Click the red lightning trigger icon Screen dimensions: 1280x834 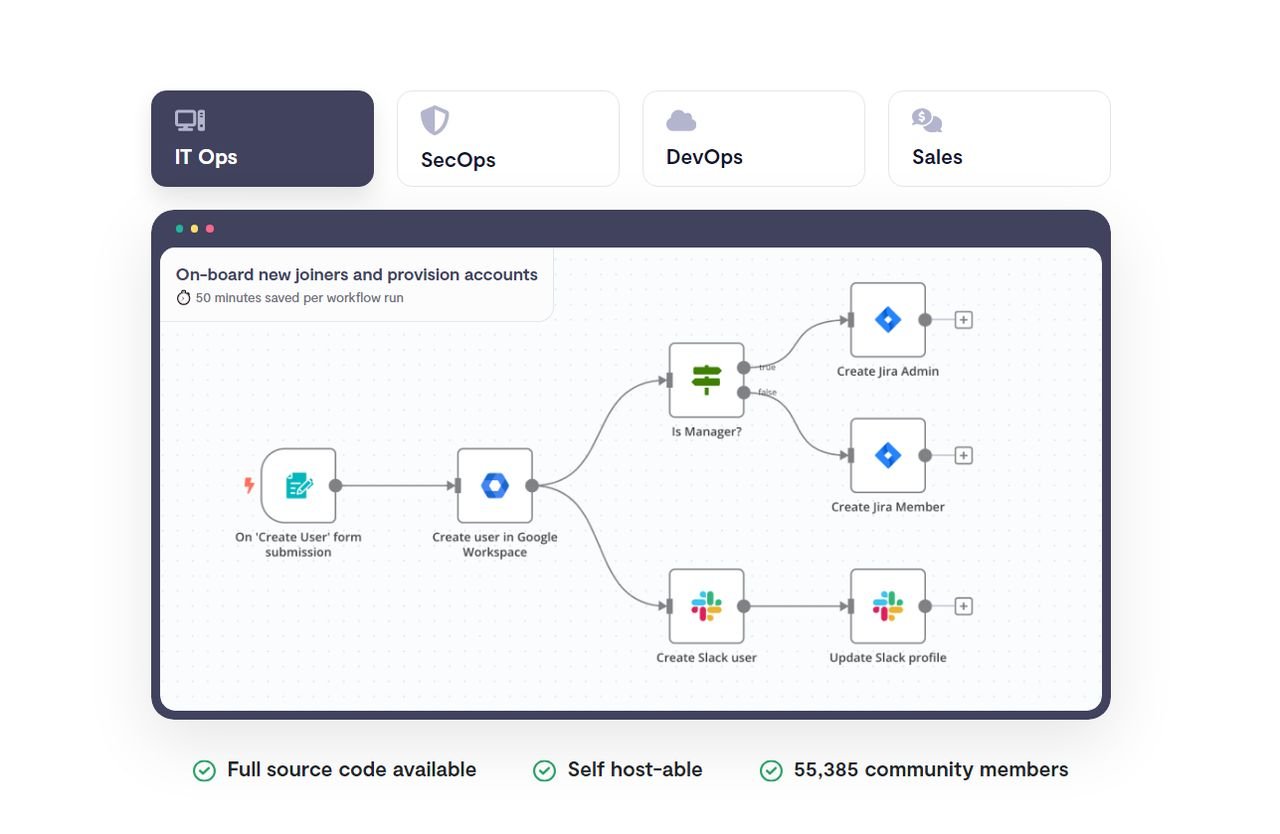[249, 486]
